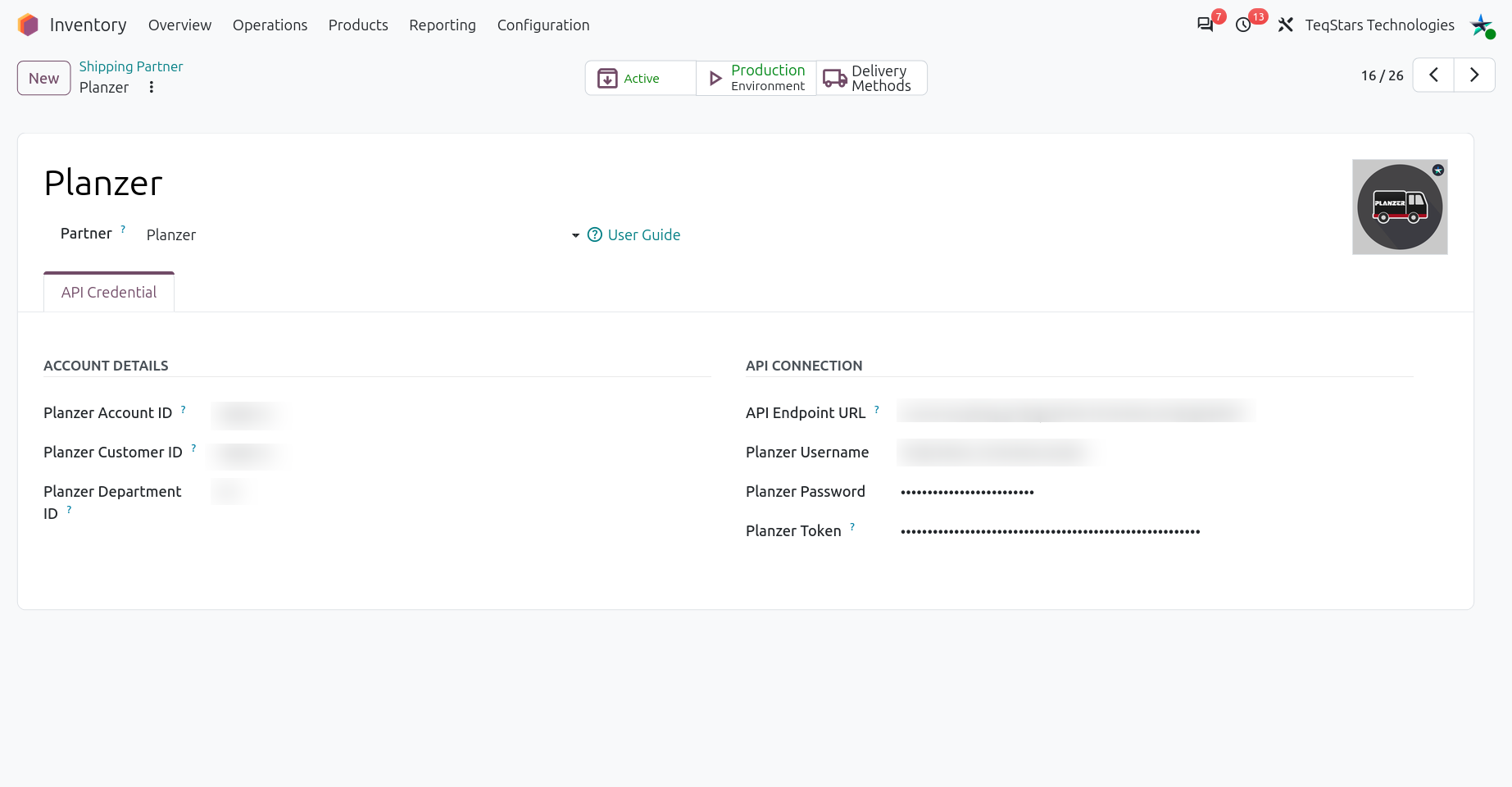Open the Products menu

point(358,25)
